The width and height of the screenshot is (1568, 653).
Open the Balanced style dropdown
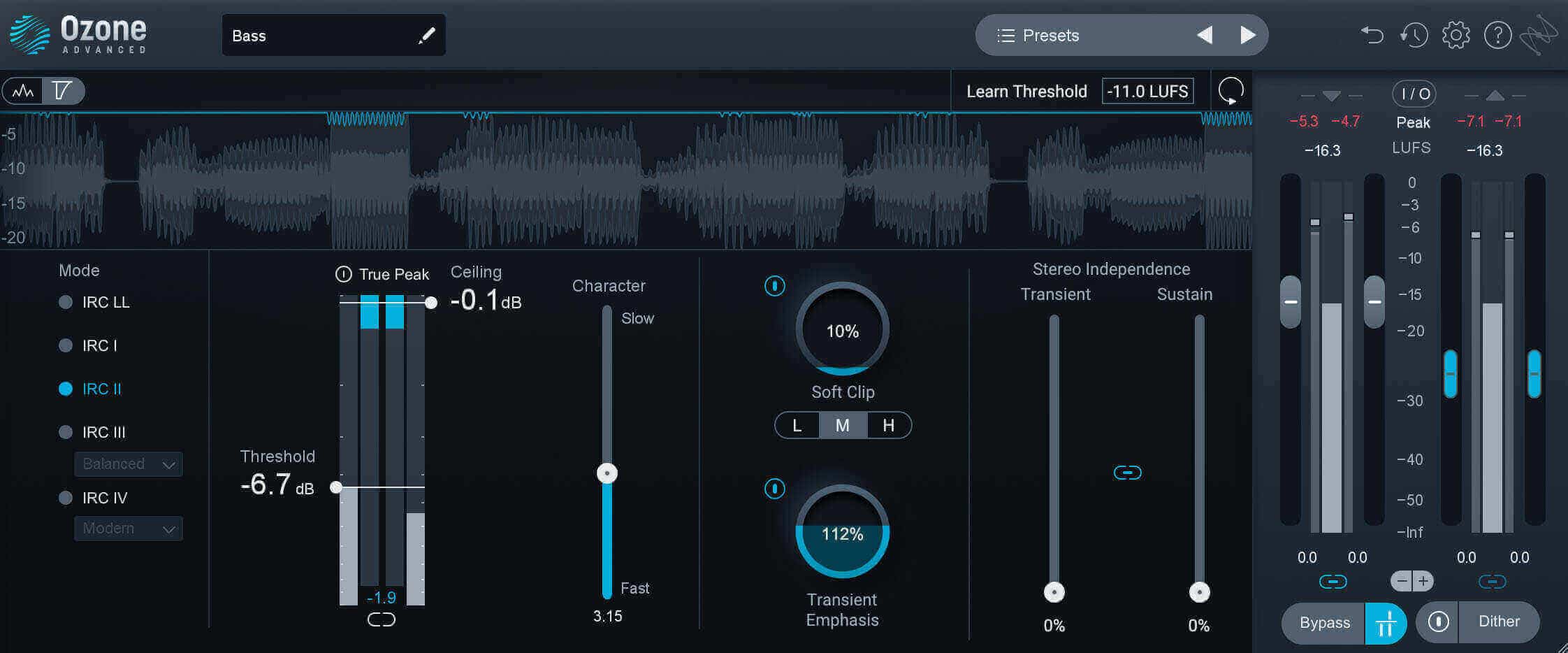[129, 464]
